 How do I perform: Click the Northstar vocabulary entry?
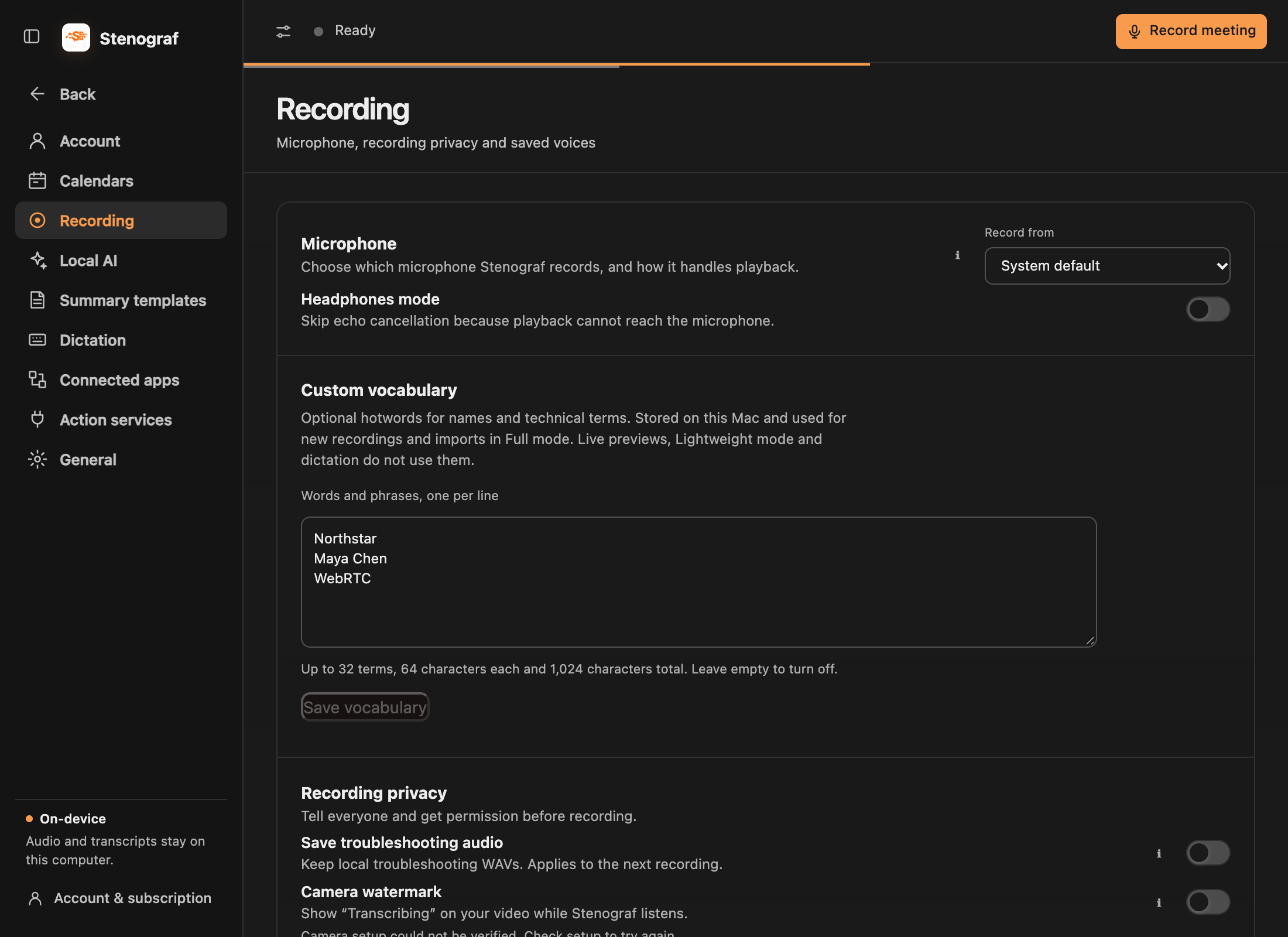[345, 538]
